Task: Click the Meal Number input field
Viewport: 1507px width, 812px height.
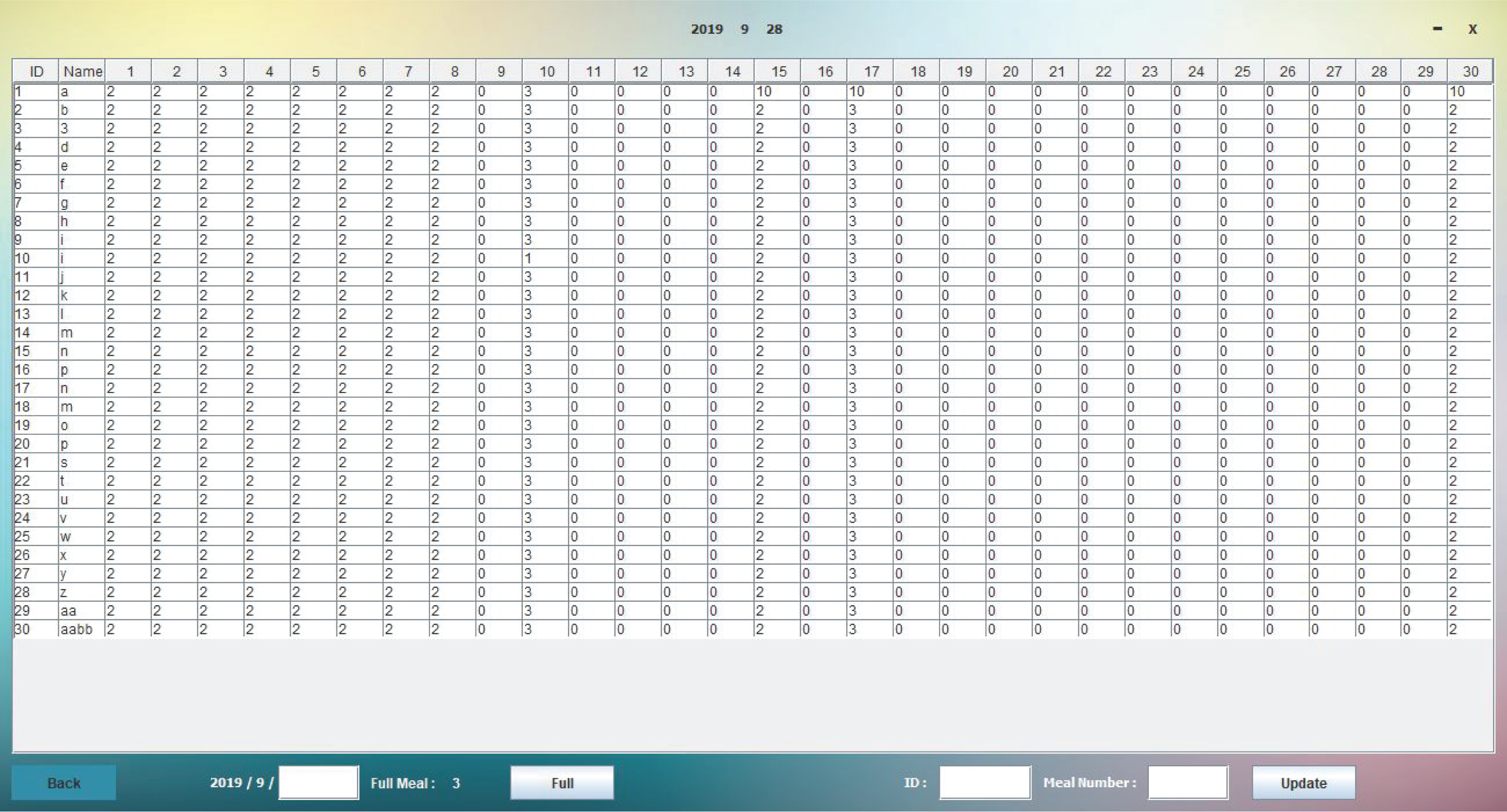Action: click(1188, 783)
